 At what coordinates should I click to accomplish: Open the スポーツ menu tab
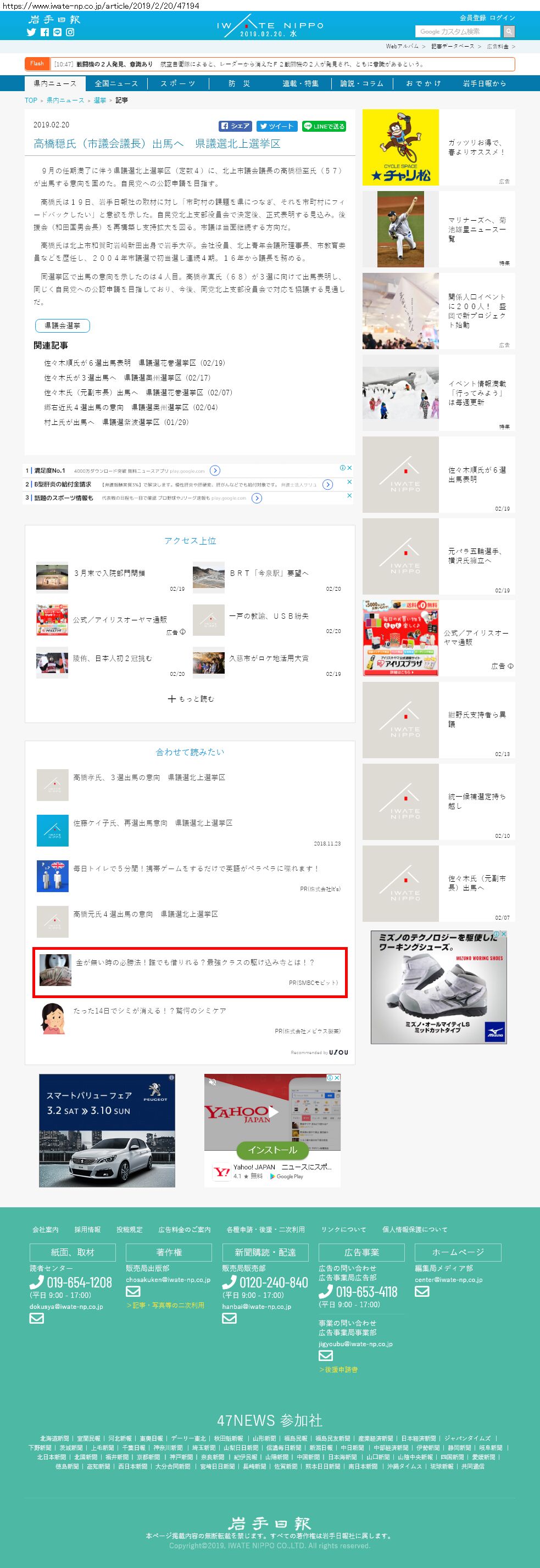click(178, 83)
